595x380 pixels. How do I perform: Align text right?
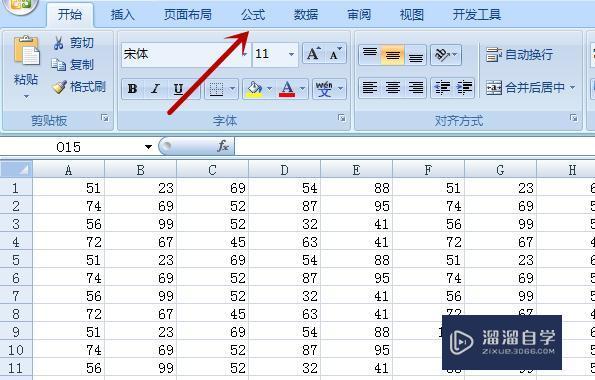(416, 88)
